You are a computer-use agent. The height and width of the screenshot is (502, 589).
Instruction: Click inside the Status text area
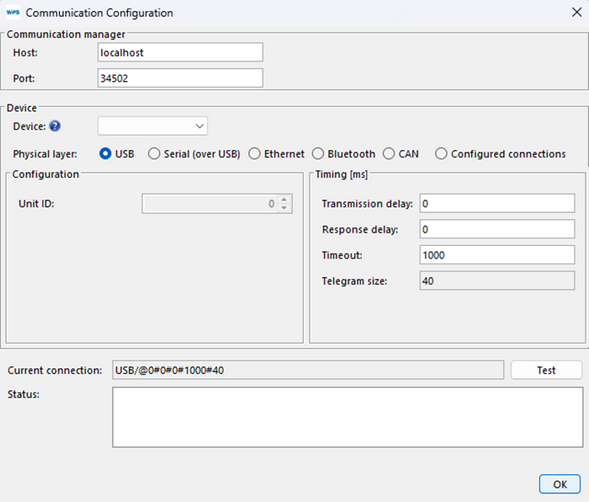(347, 417)
